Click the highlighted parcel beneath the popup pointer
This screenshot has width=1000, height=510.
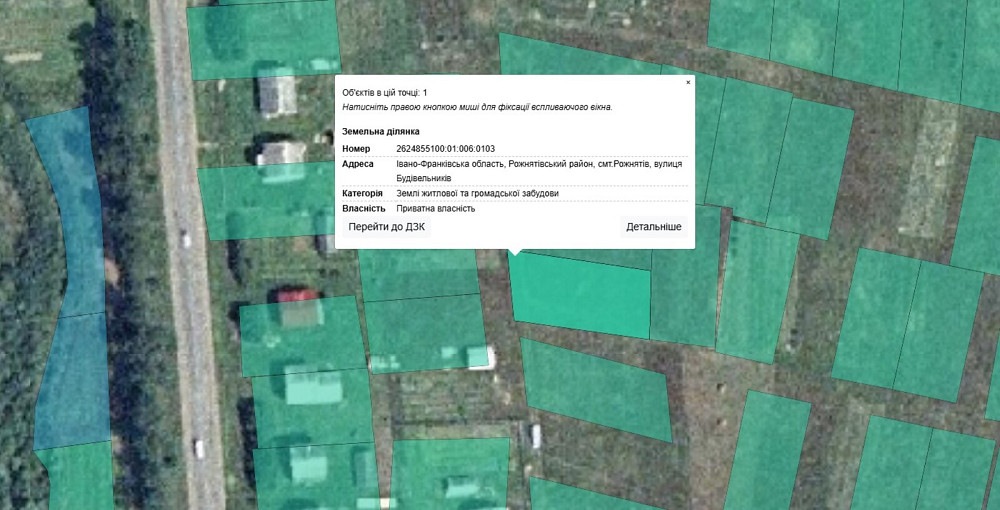click(x=580, y=295)
